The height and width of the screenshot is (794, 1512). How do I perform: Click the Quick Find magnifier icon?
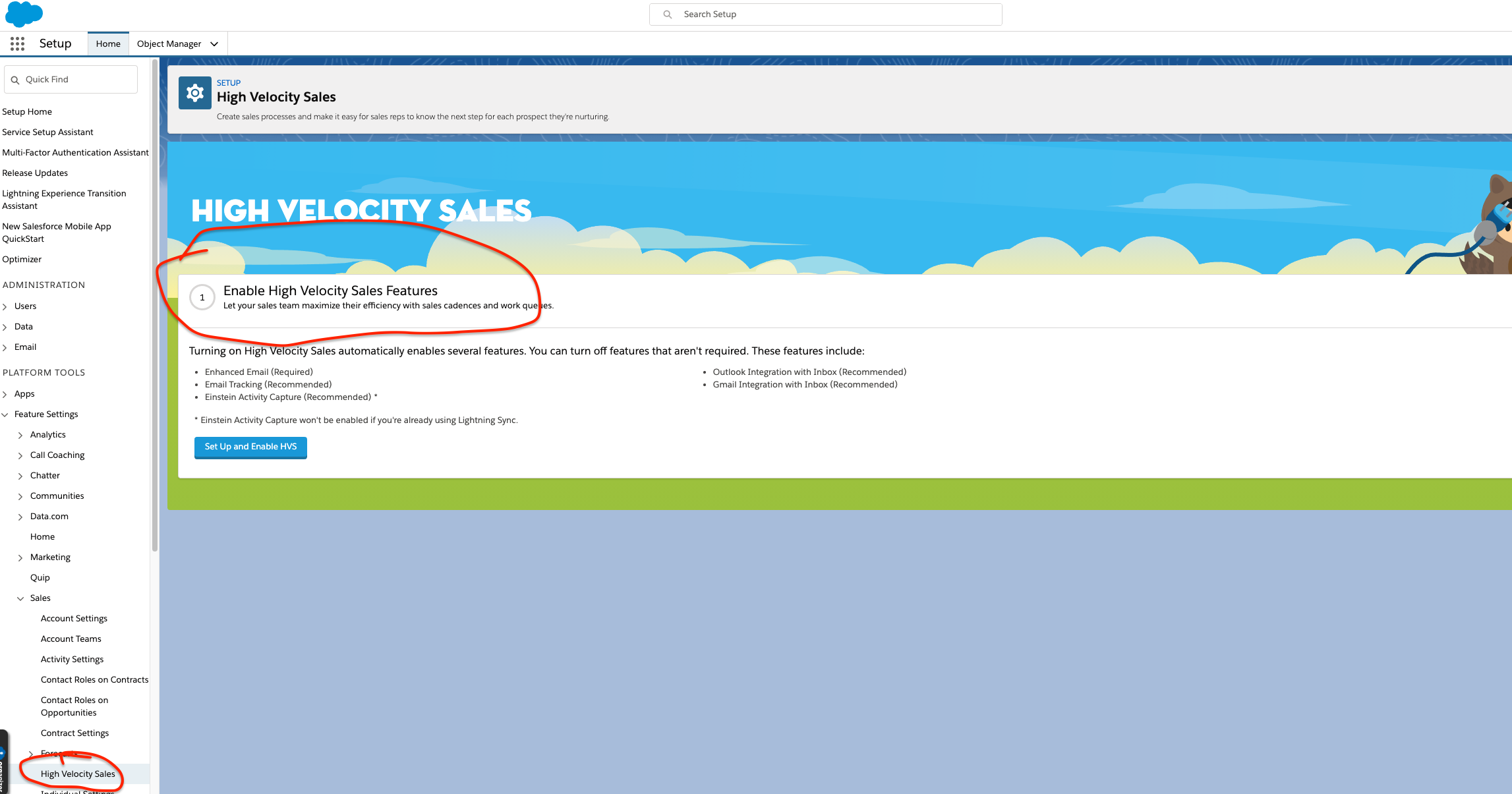point(15,80)
